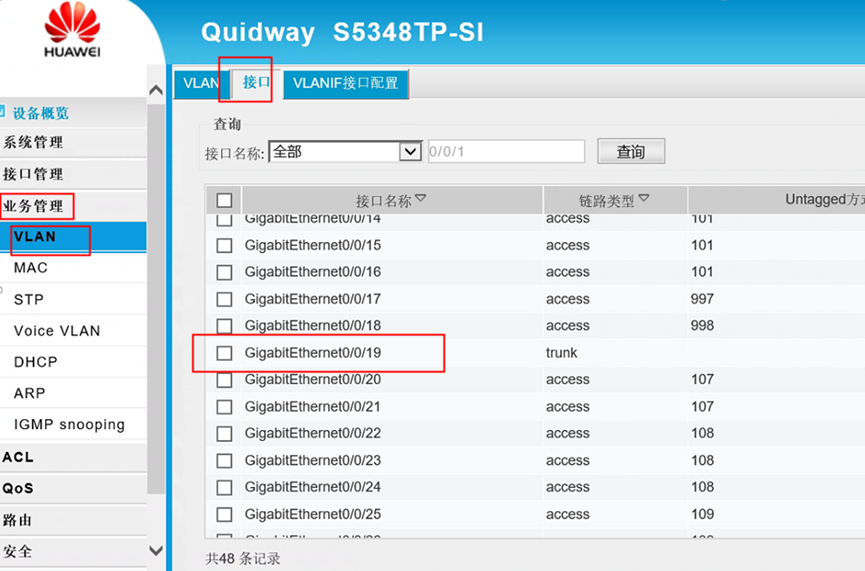
Task: Click GigabitEthernet0/0/25 interface name
Action: (x=313, y=514)
